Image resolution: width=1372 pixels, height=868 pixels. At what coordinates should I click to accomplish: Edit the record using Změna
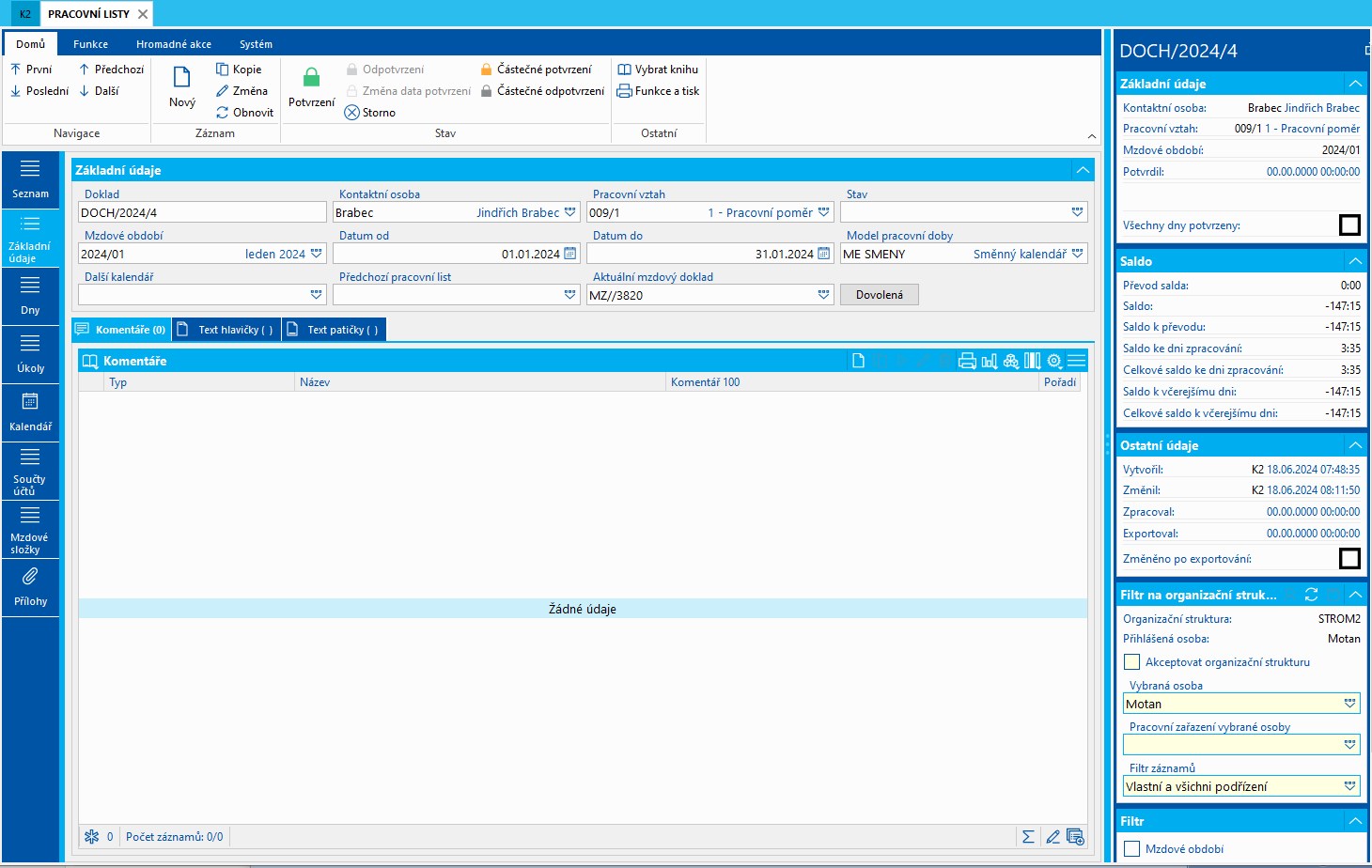[x=242, y=91]
